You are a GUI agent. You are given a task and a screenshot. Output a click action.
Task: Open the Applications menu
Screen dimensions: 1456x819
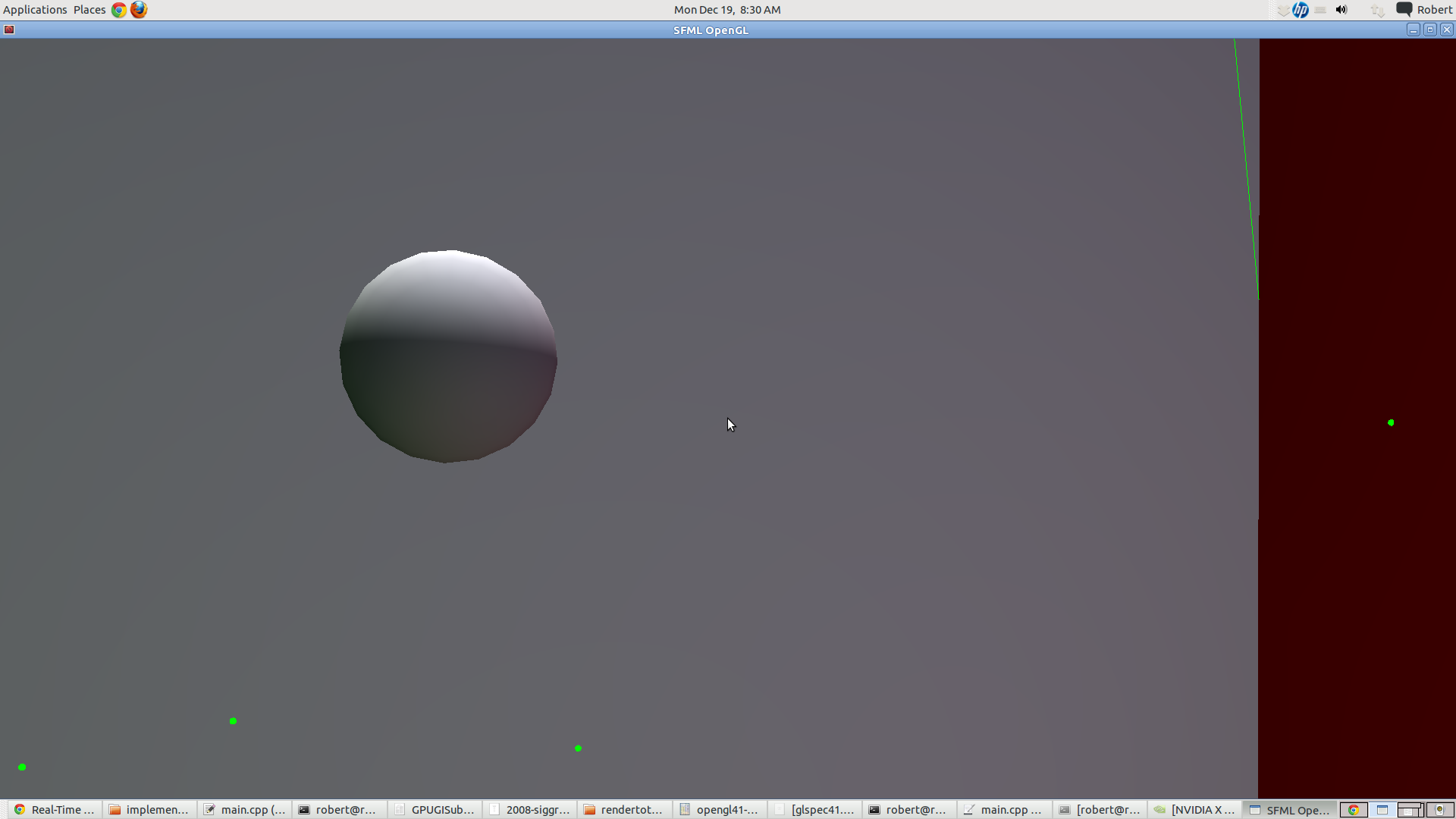click(33, 9)
